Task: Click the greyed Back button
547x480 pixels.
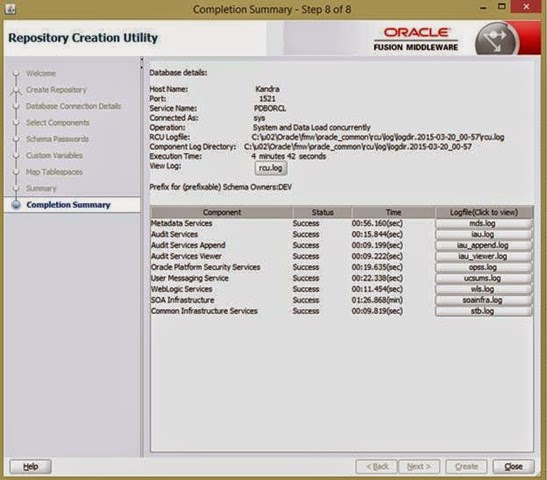Action: [x=376, y=467]
